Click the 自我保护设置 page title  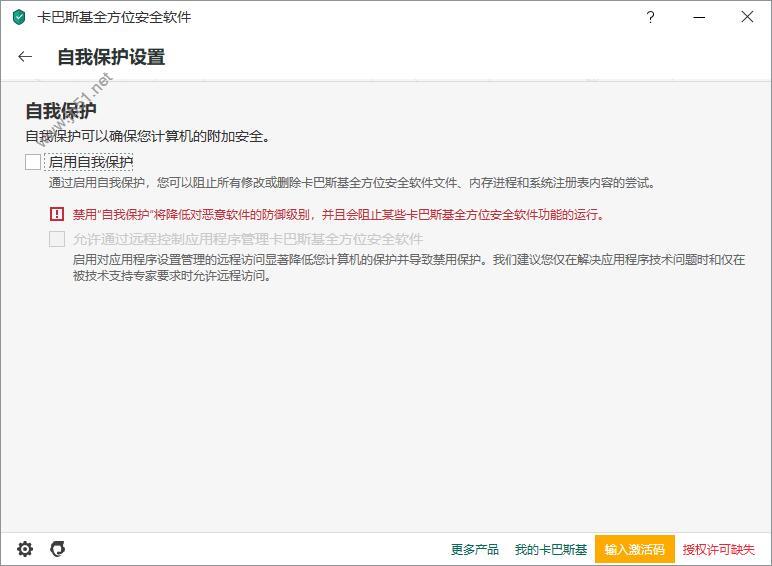click(111, 57)
